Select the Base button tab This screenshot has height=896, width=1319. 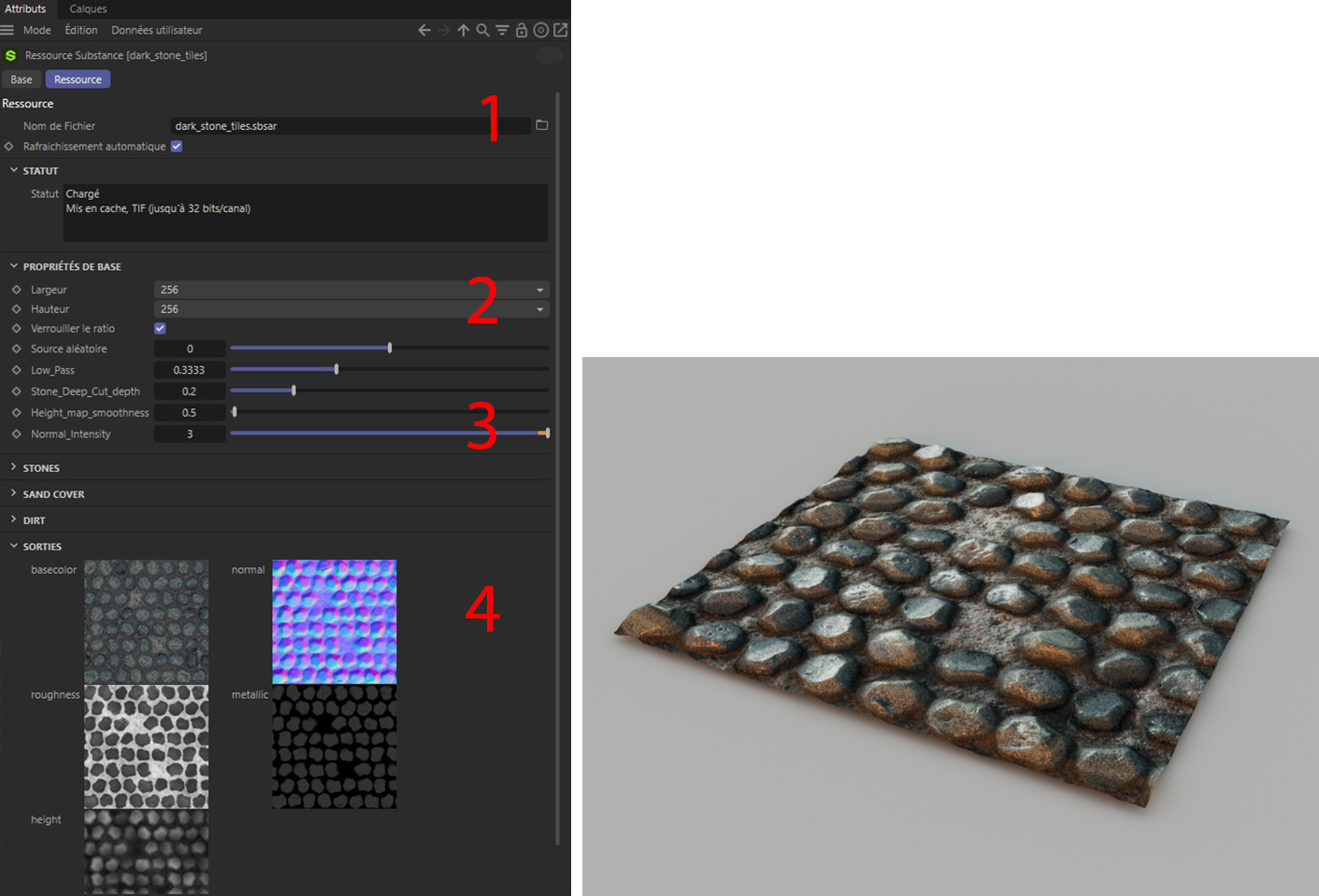22,79
